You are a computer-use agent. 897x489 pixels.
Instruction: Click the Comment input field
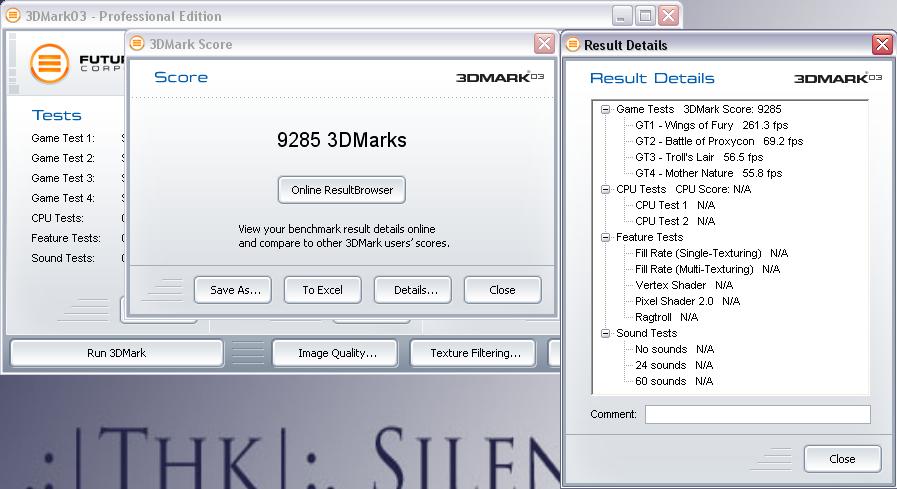tap(757, 414)
